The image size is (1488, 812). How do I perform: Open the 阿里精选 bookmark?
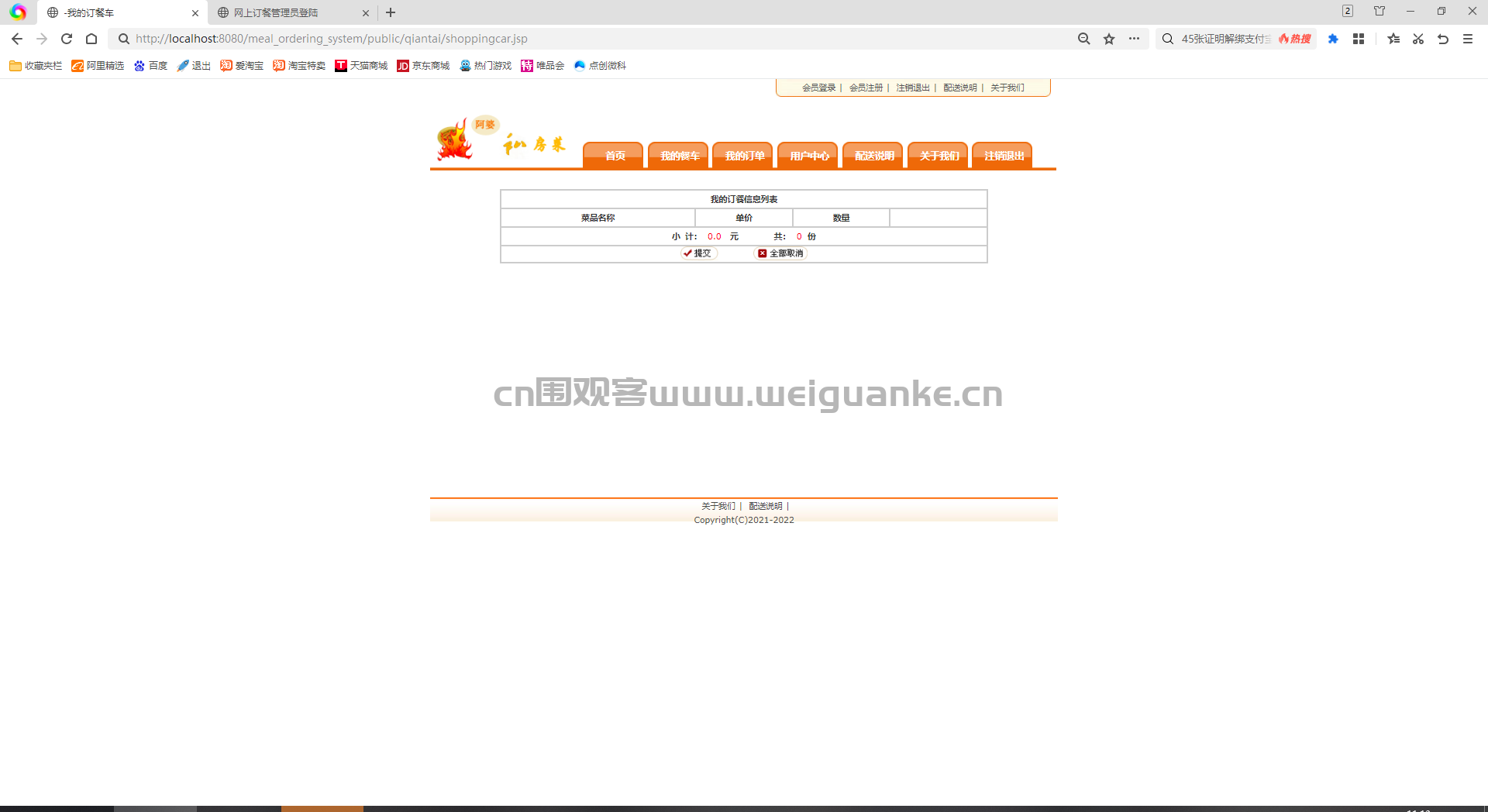[x=98, y=66]
